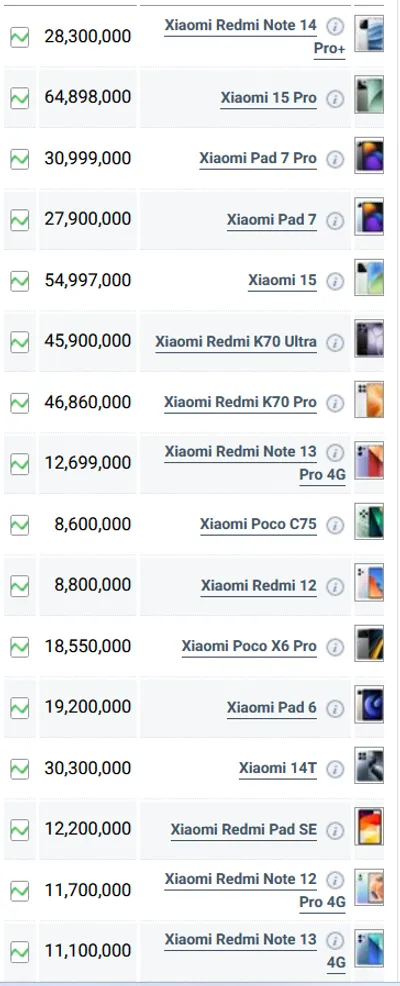Follow the Xiaomi Redmi K70 Pro link

240,402
